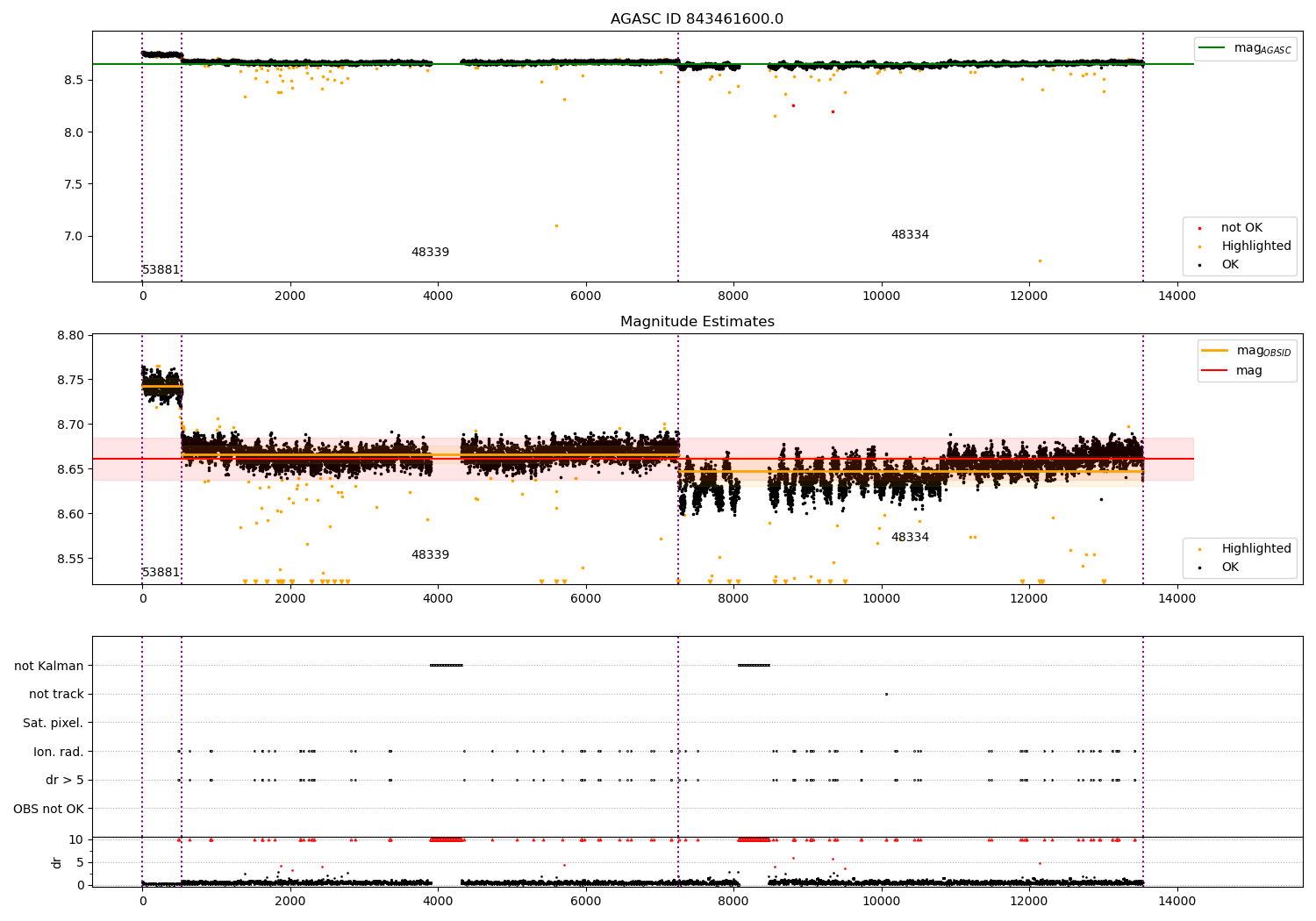The width and height of the screenshot is (1316, 921).
Task: Click the green line swatch in the legend
Action: pos(1212,48)
